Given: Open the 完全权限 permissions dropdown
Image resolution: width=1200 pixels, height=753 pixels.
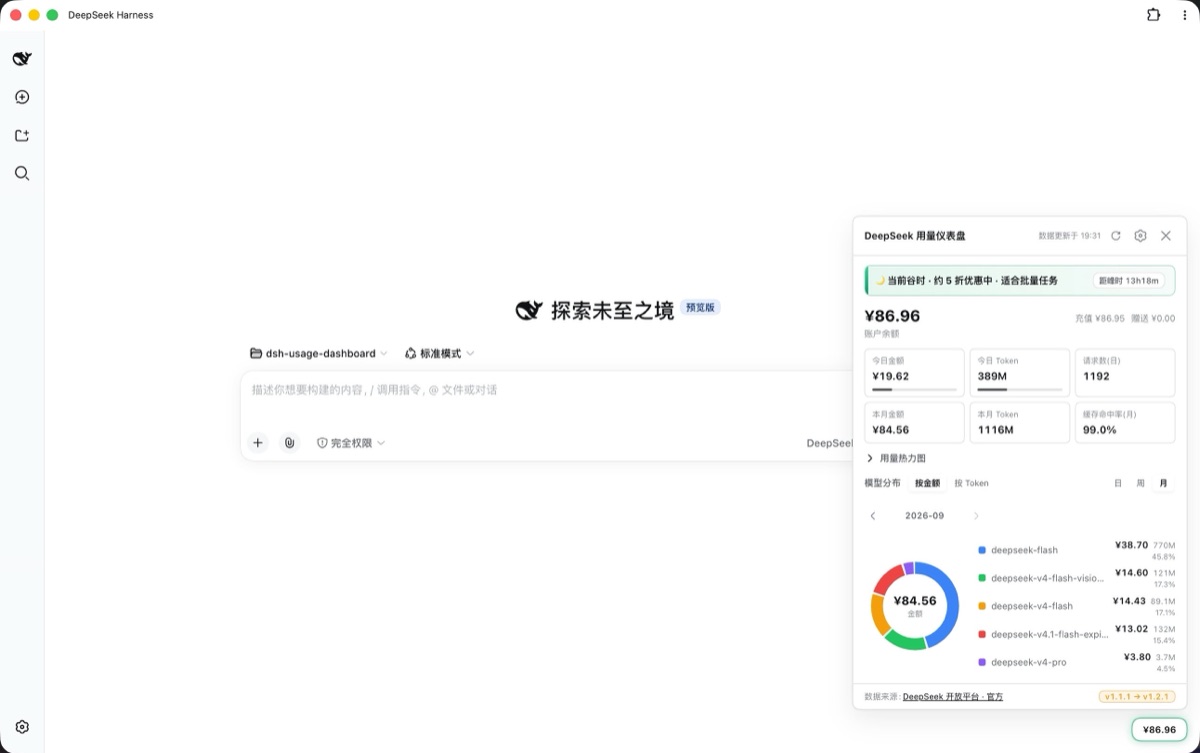Looking at the screenshot, I should [351, 442].
